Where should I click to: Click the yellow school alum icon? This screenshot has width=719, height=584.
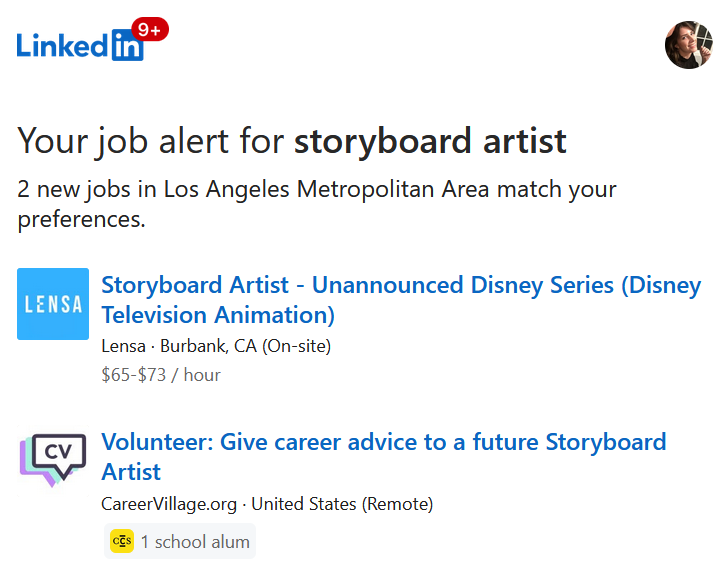coord(121,541)
